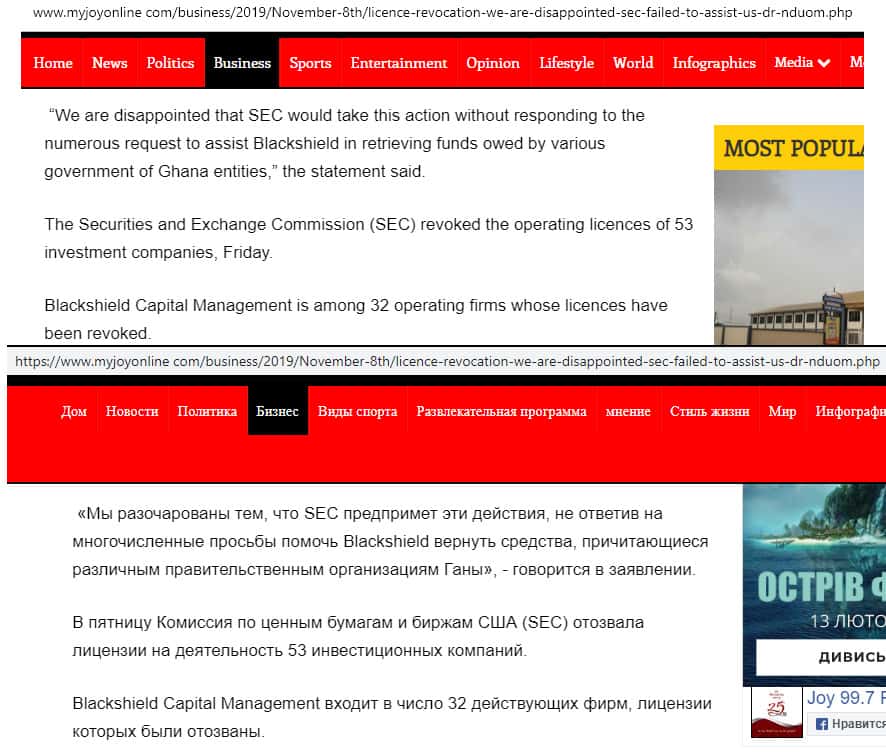
Task: Open the Infographics section
Action: (x=714, y=63)
